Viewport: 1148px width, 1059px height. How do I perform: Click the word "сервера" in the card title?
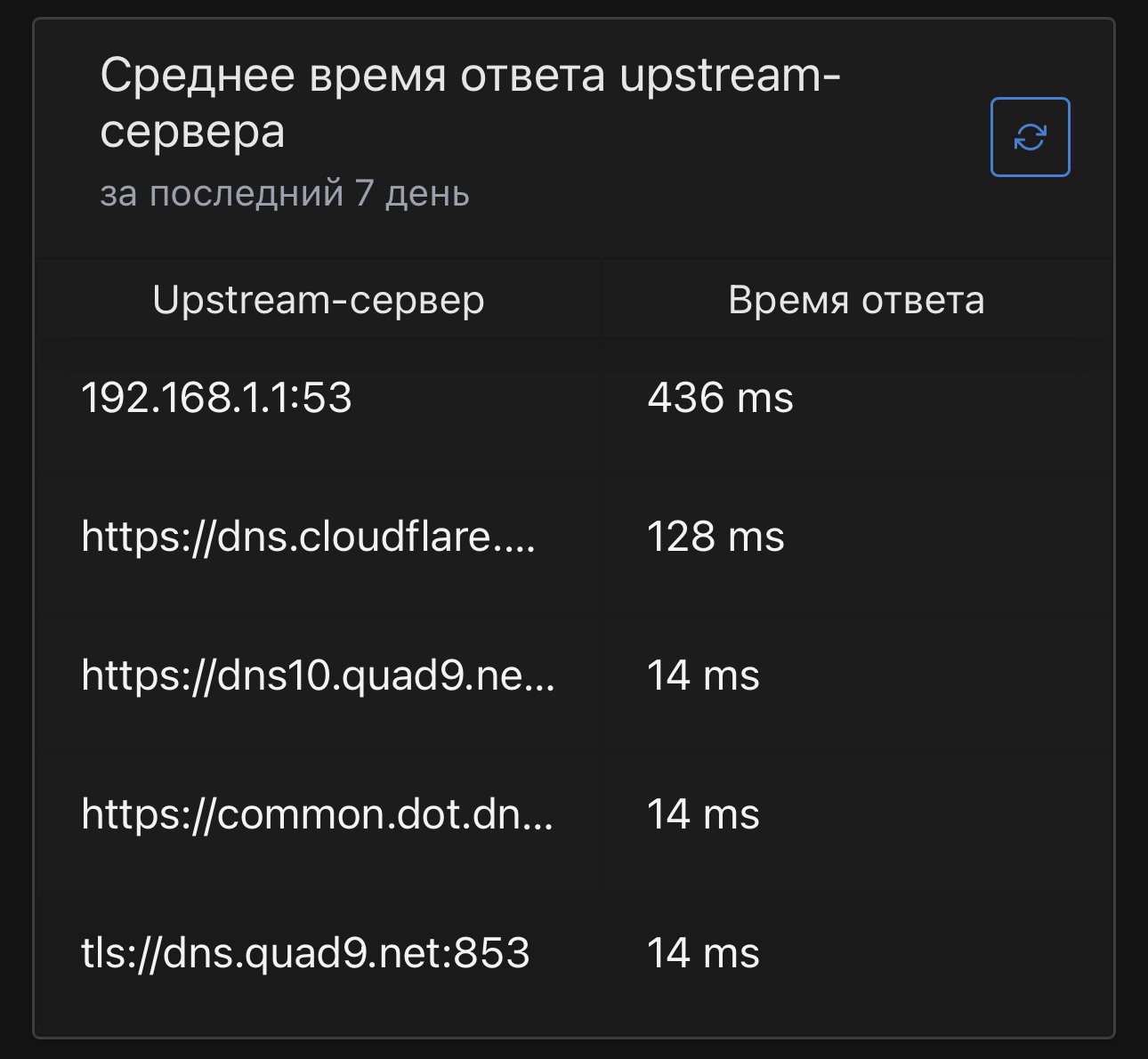click(192, 132)
